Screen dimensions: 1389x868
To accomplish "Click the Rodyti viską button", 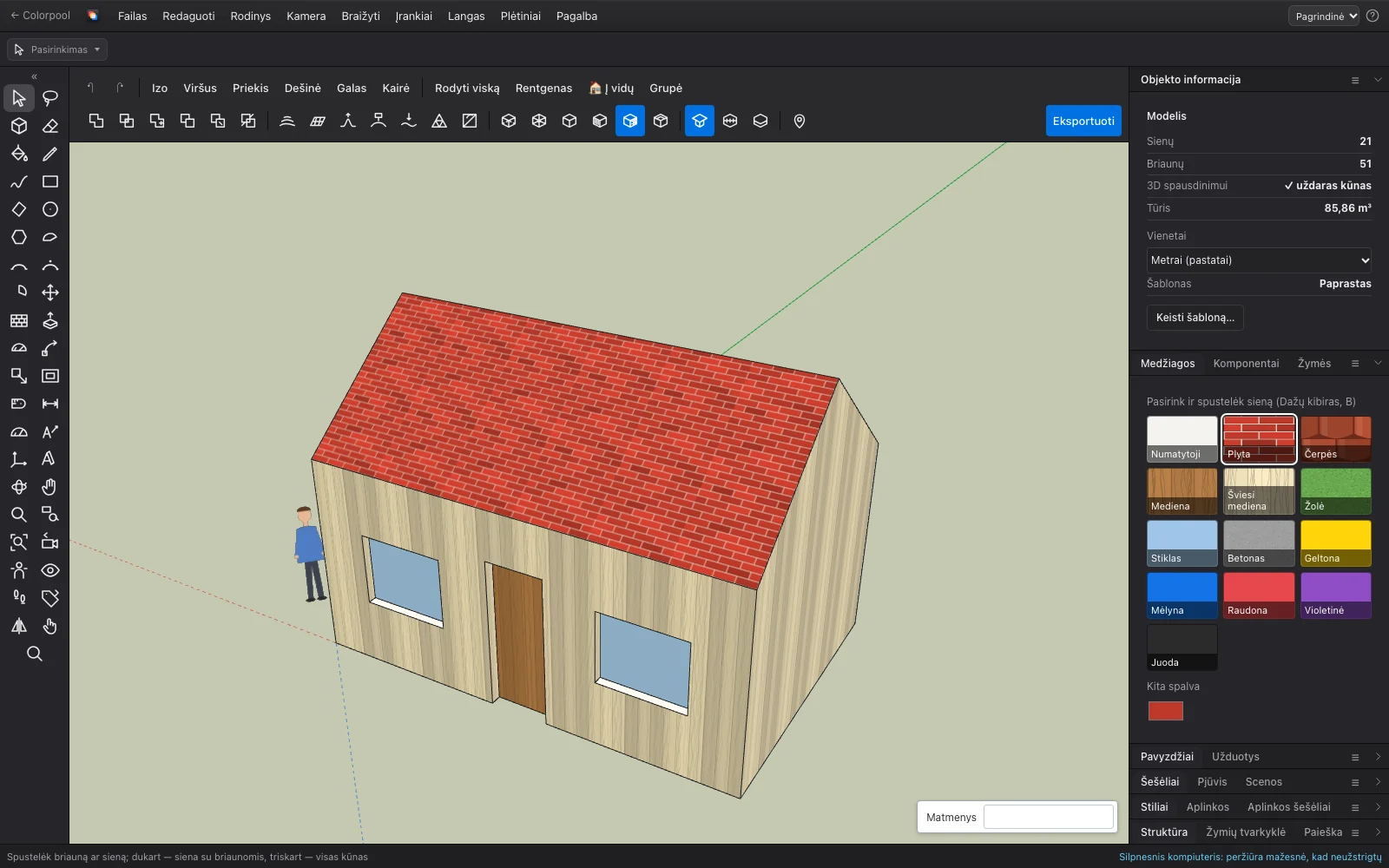I will pyautogui.click(x=467, y=88).
